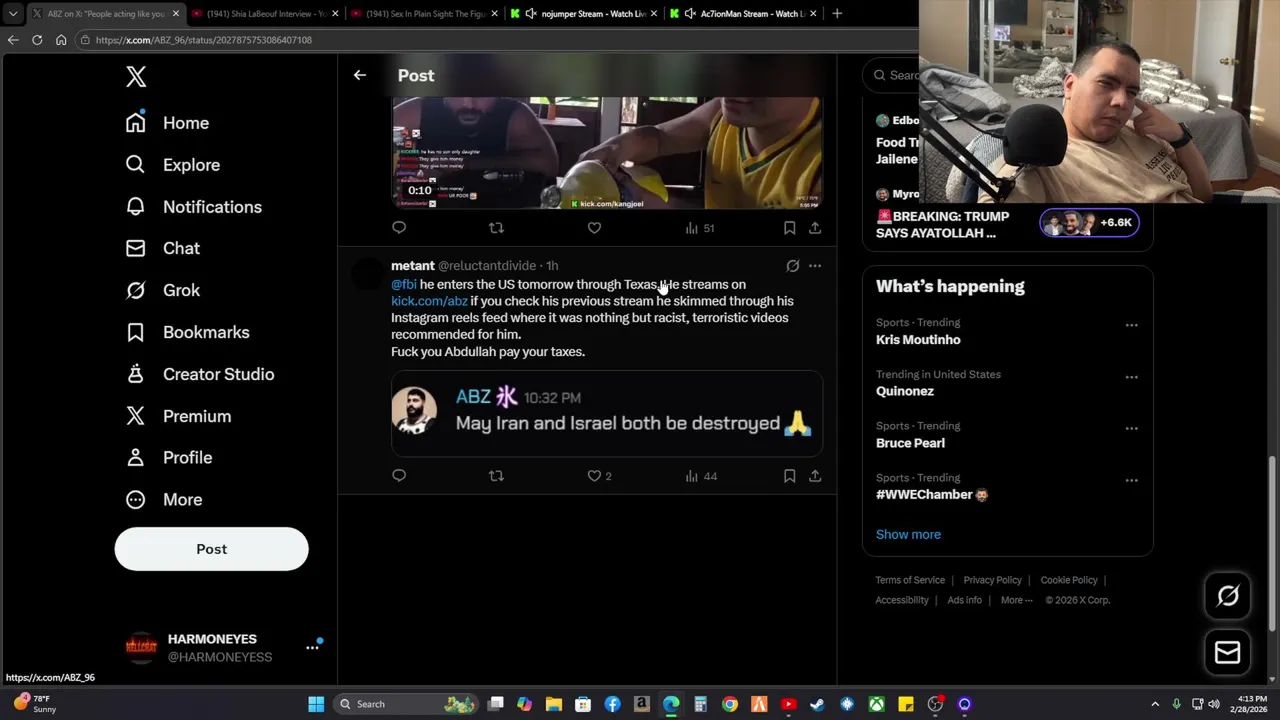
Task: Reload the page in browser
Action: tap(37, 40)
